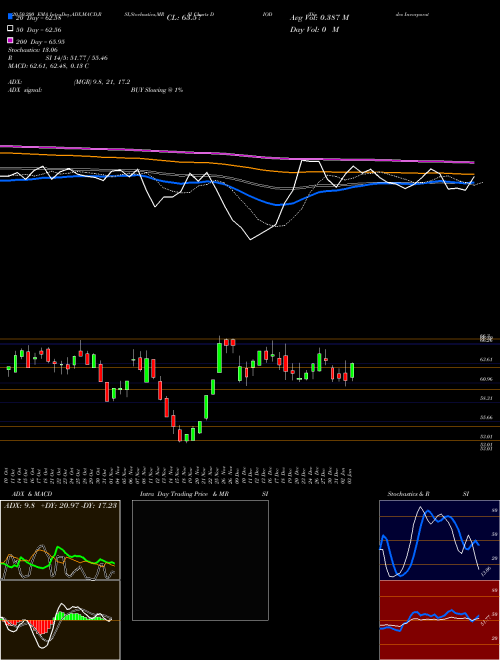The image size is (500, 660).
Task: Select the '200 Day = 65.93' legend text
Action: [x=40, y=42]
